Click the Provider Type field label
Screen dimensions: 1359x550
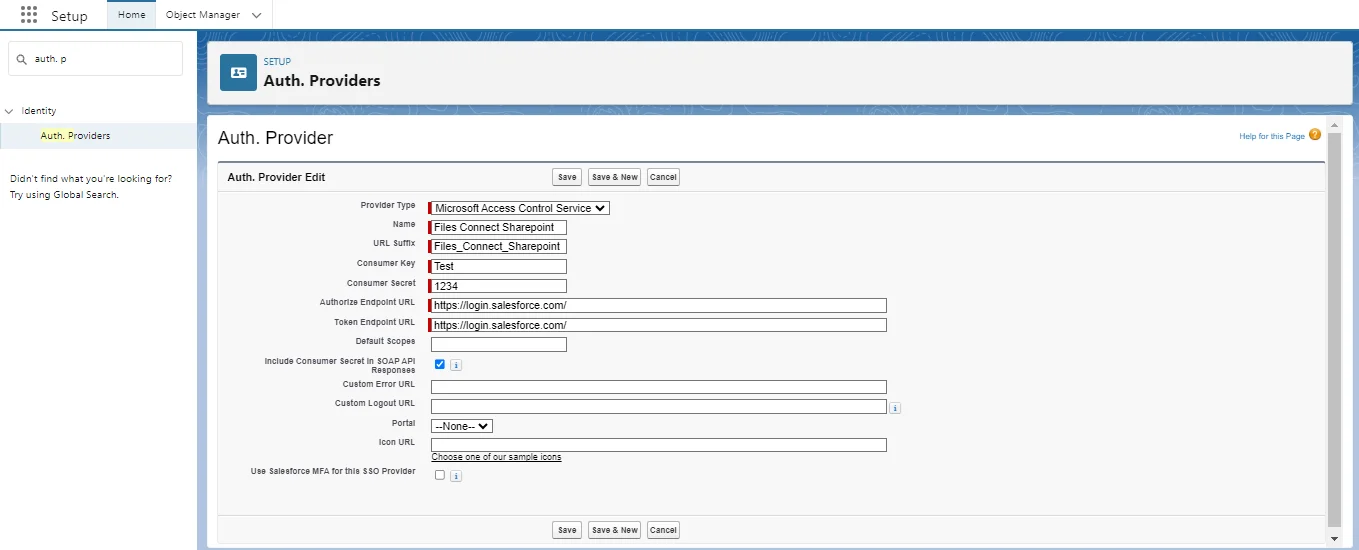tap(388, 205)
